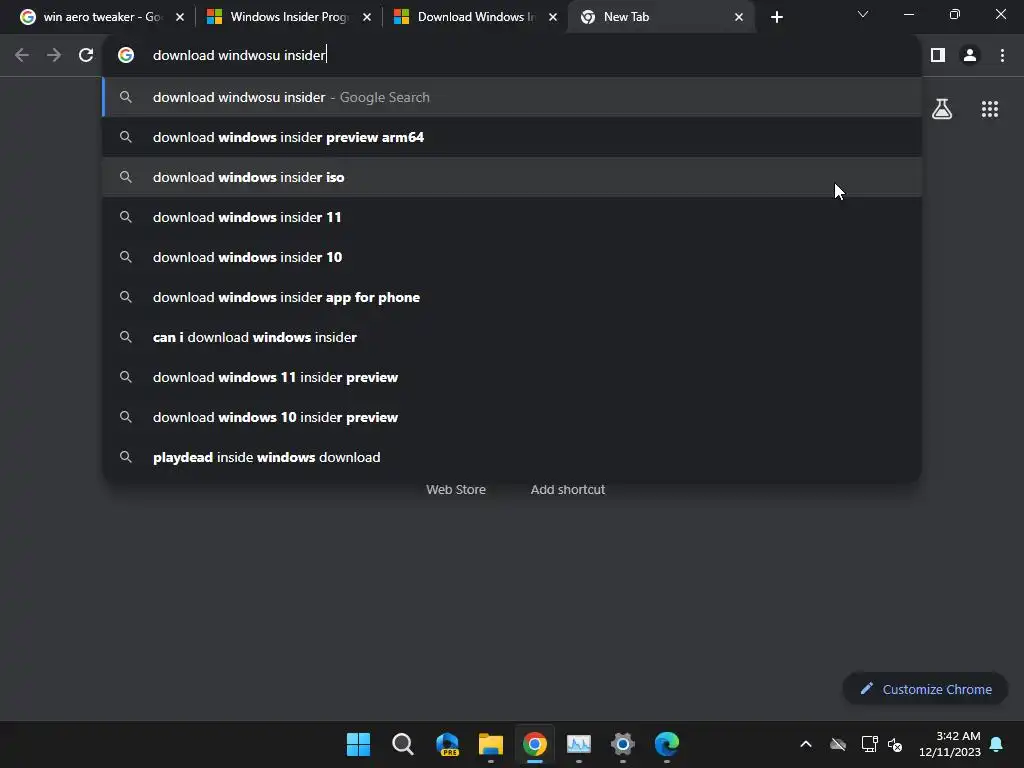1024x768 pixels.
Task: Open the Web Store shortcut
Action: point(456,490)
